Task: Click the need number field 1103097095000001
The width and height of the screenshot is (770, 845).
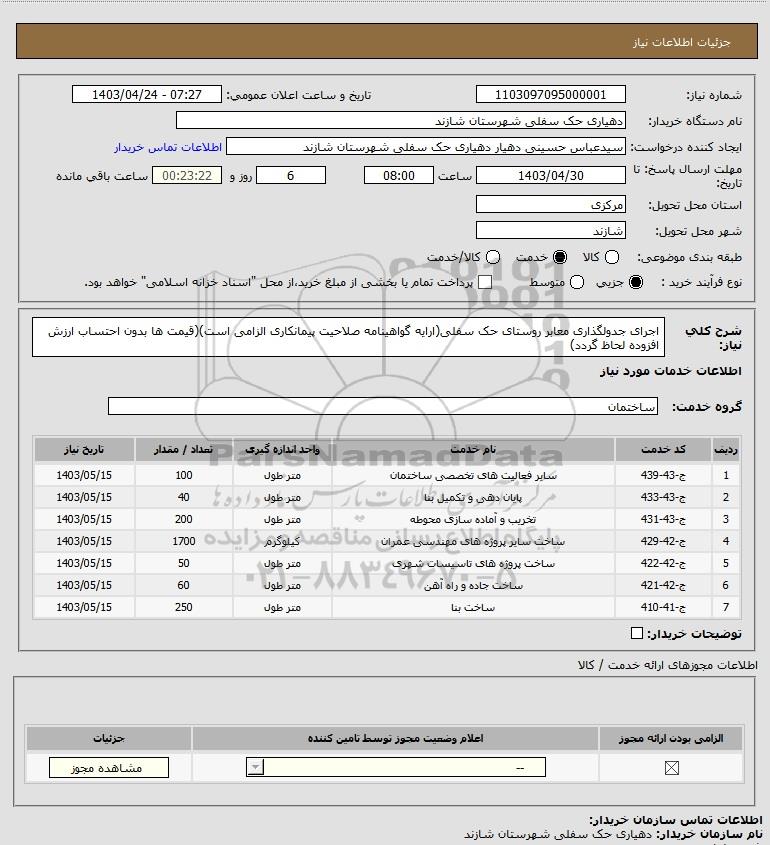Action: pos(551,95)
